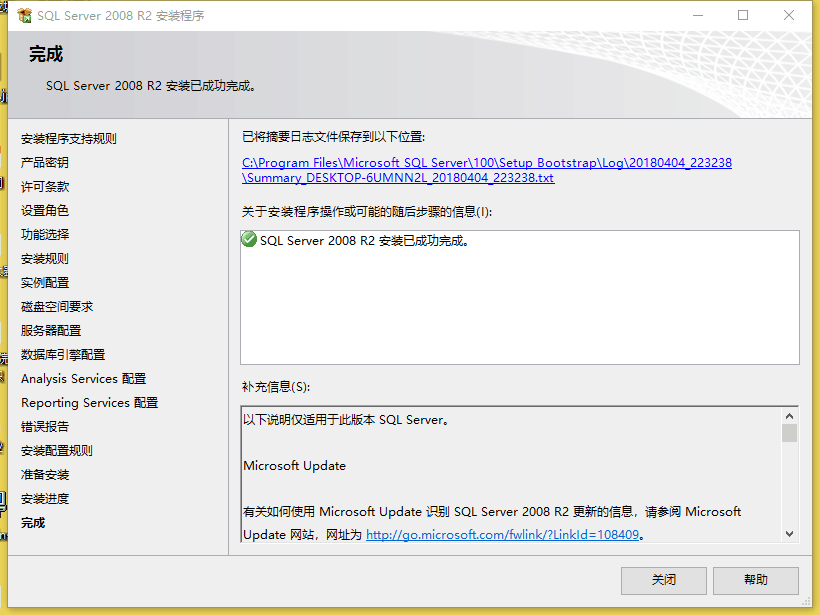Click the 关闭 button
The image size is (820, 615).
click(664, 580)
